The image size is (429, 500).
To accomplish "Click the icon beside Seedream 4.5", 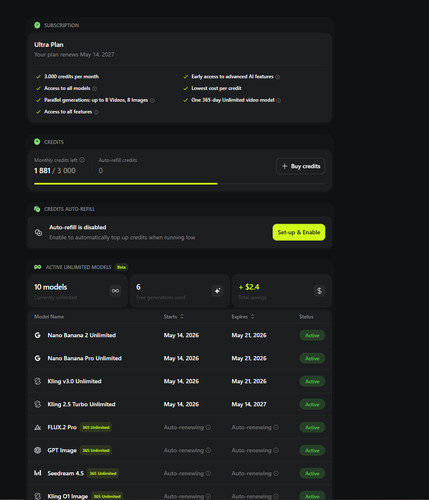I will tap(38, 473).
